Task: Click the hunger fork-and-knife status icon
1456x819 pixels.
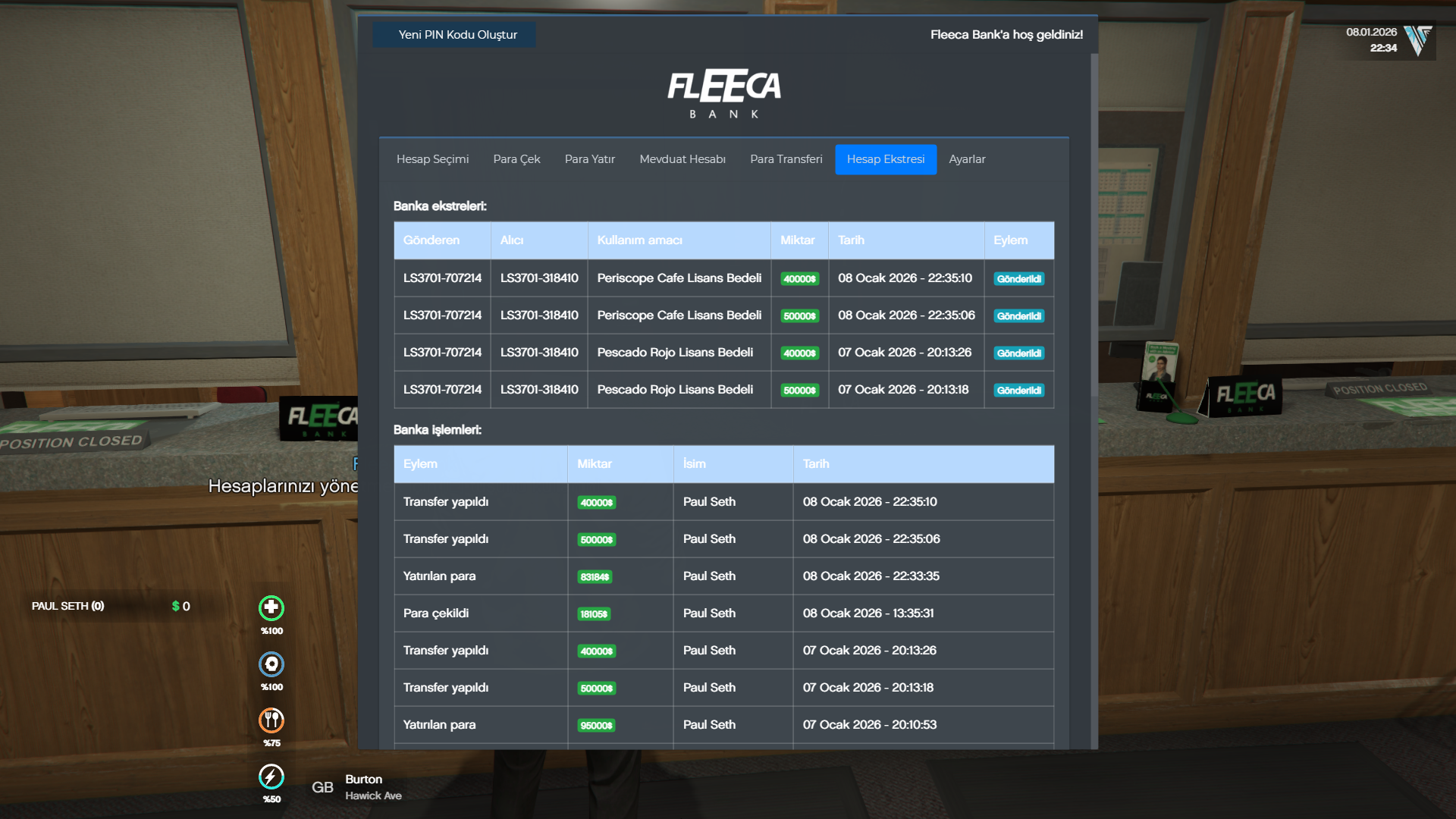Action: (x=271, y=720)
